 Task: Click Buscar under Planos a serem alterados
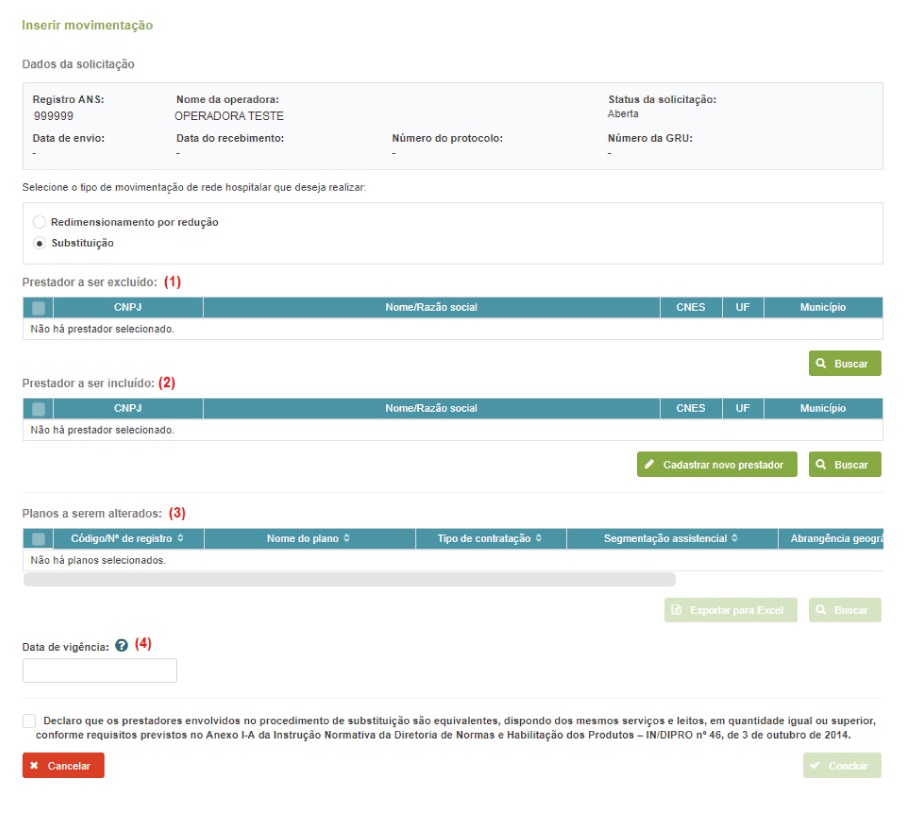(845, 610)
